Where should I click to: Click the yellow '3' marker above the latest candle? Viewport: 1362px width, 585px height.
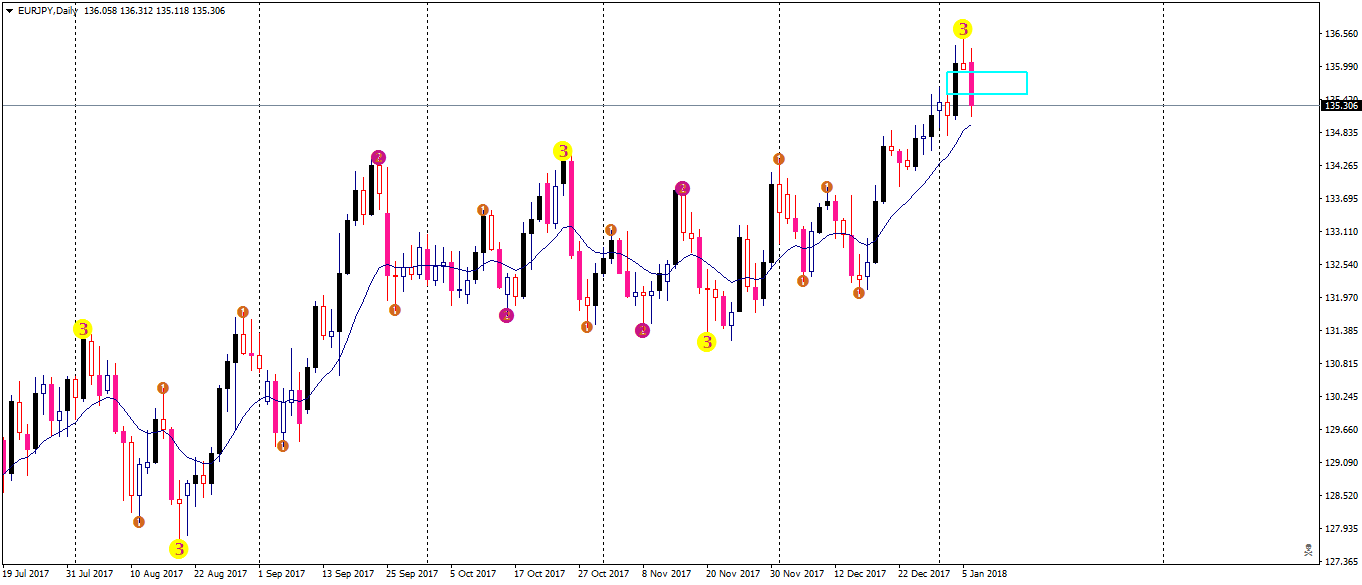coord(962,29)
